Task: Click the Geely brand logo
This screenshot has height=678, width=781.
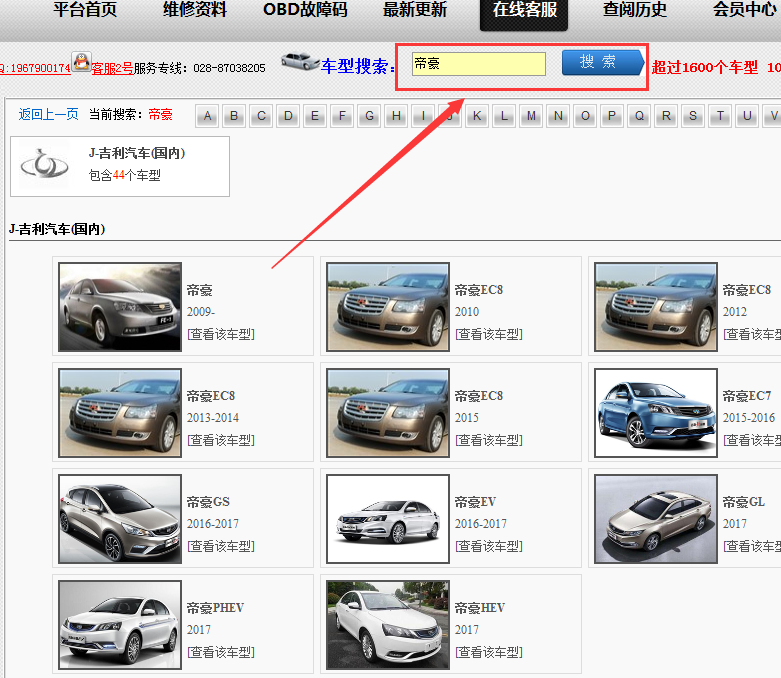Action: click(x=44, y=166)
